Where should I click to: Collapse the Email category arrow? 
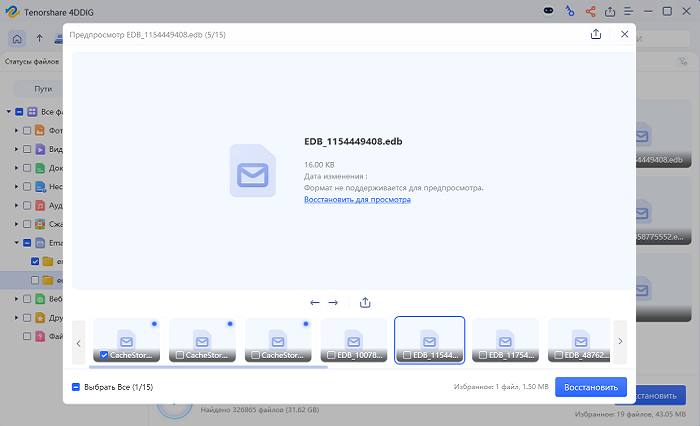17,242
